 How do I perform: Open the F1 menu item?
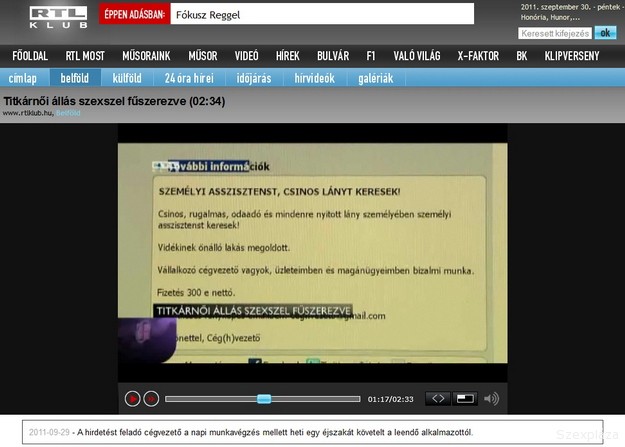point(371,56)
